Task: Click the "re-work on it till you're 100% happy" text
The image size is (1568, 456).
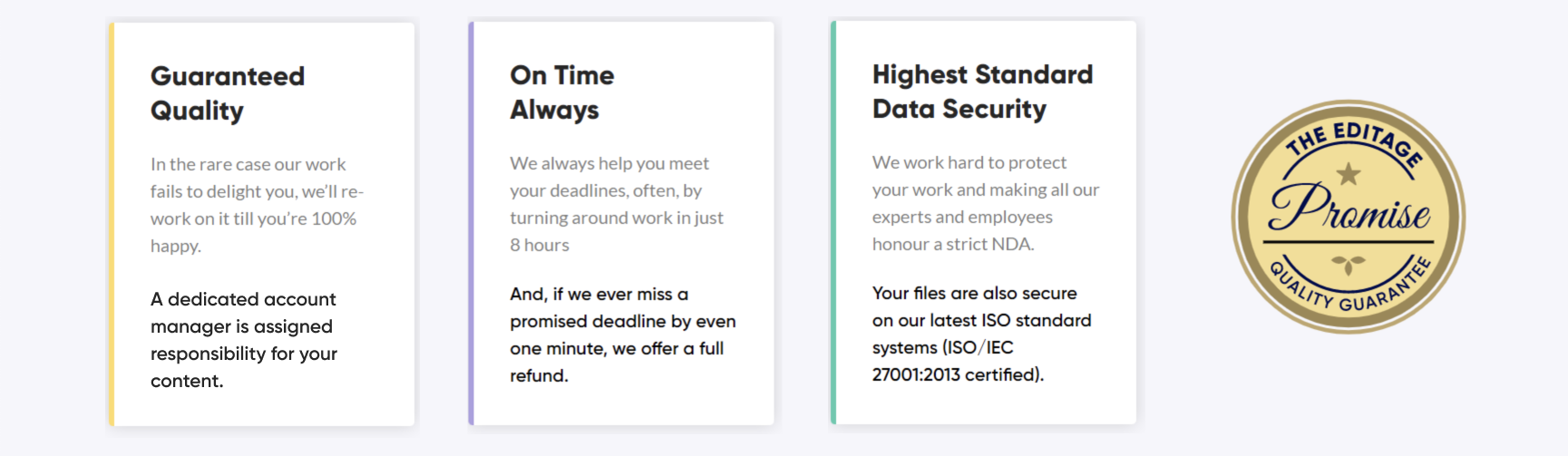Action: point(257,218)
